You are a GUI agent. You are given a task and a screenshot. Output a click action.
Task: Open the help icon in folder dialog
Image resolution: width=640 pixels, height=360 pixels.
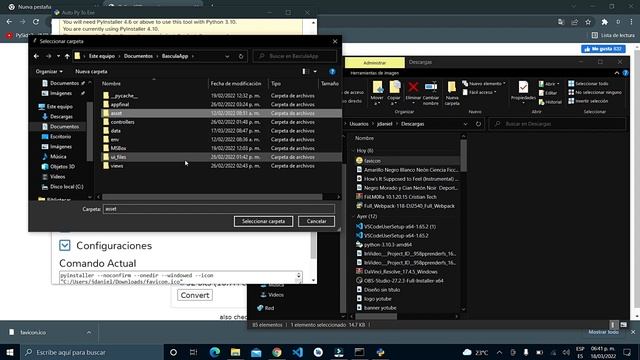tap(332, 71)
